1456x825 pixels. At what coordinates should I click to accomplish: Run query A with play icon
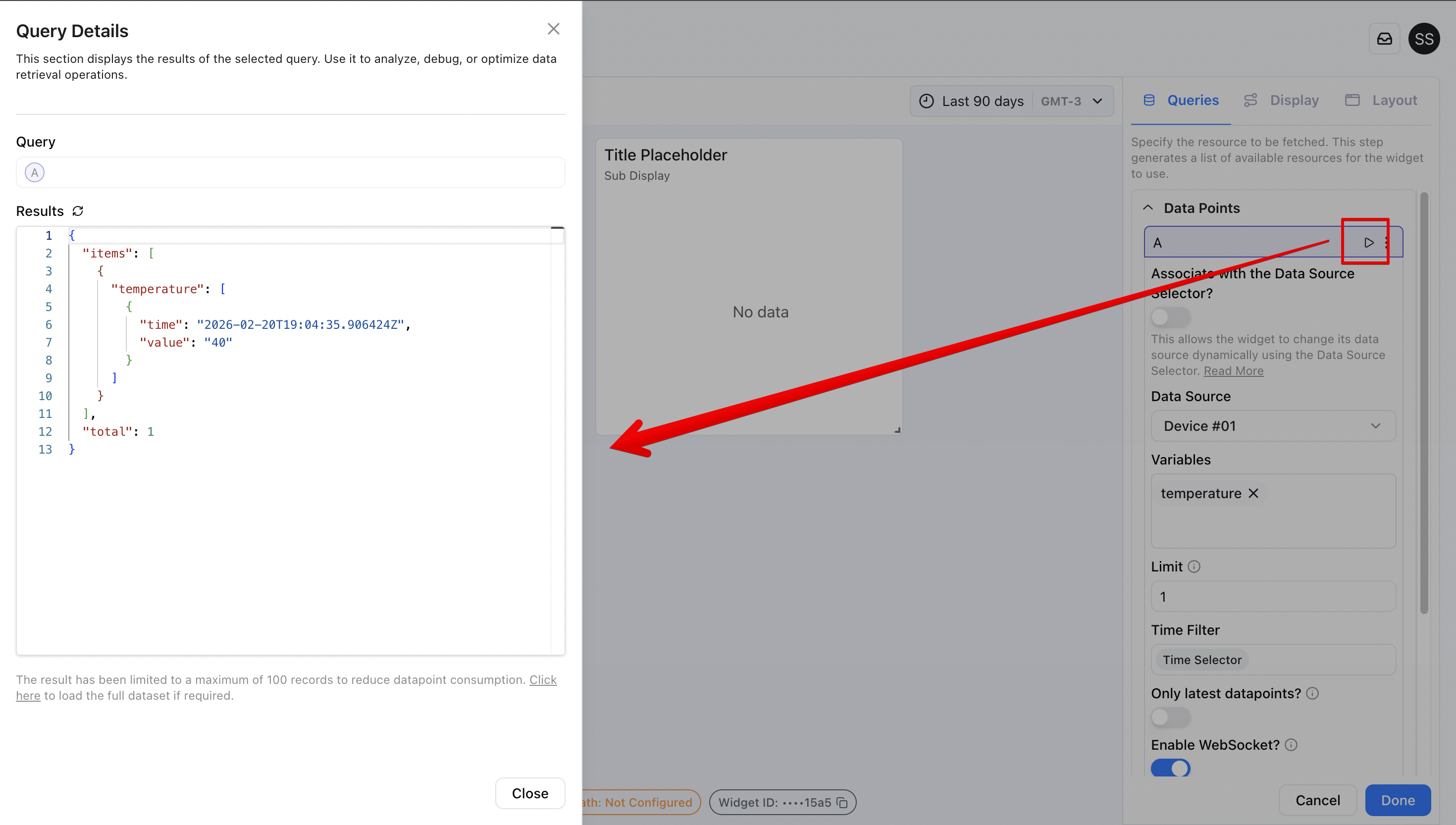[x=1368, y=243]
